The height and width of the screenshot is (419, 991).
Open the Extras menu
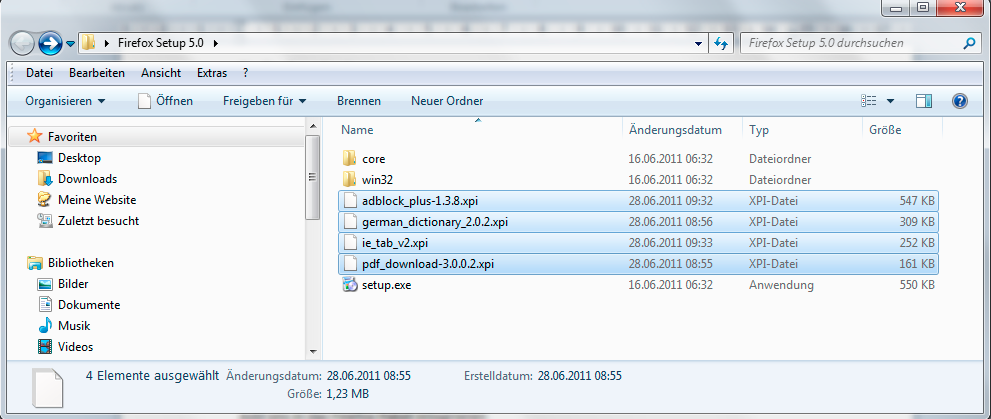pyautogui.click(x=212, y=73)
